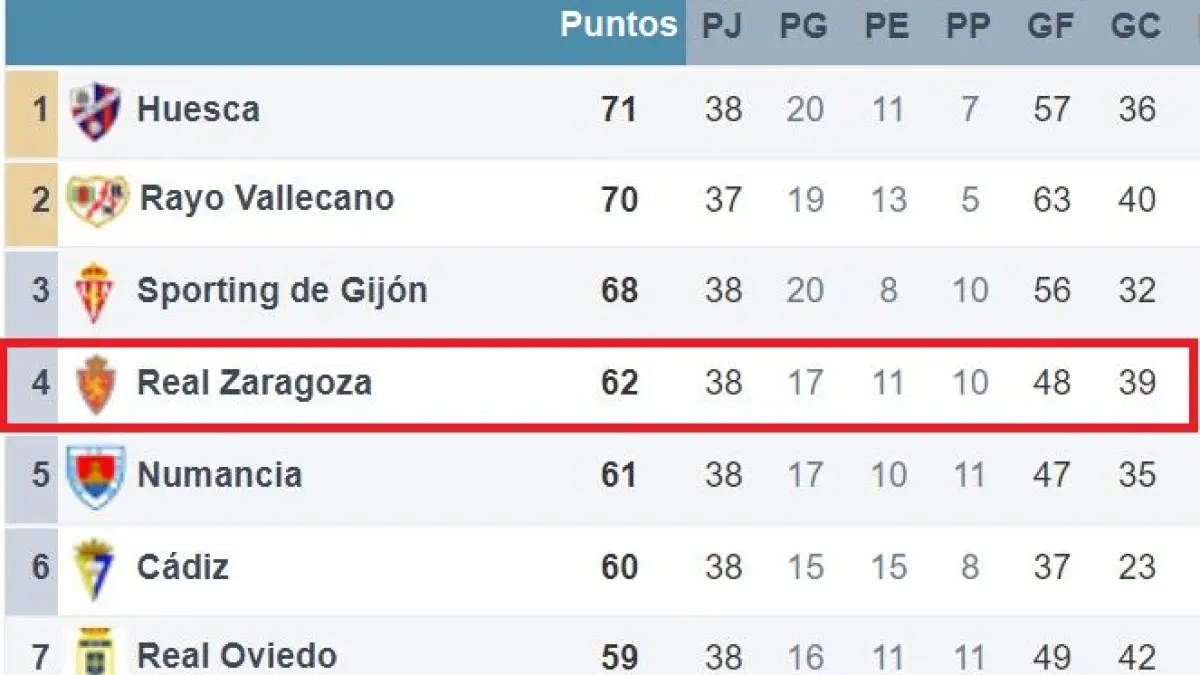Sort by PG column header

[x=804, y=27]
